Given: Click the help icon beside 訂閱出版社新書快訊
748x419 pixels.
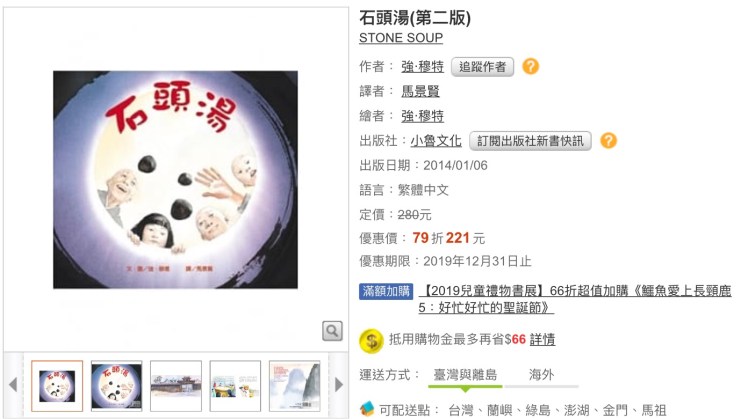Looking at the screenshot, I should (608, 140).
